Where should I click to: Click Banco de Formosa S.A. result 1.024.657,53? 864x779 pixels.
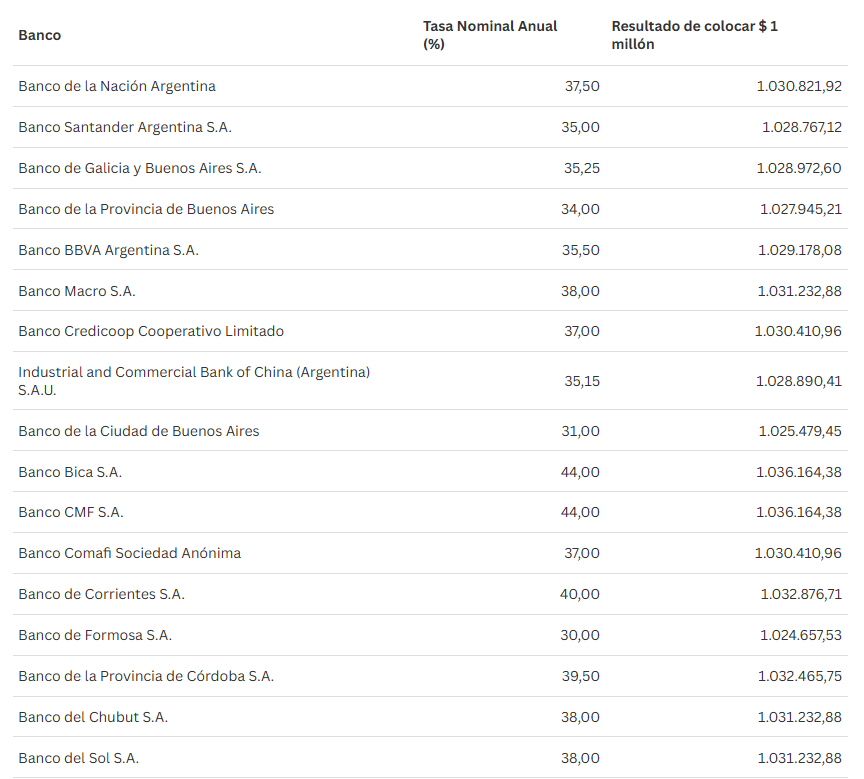pos(800,635)
